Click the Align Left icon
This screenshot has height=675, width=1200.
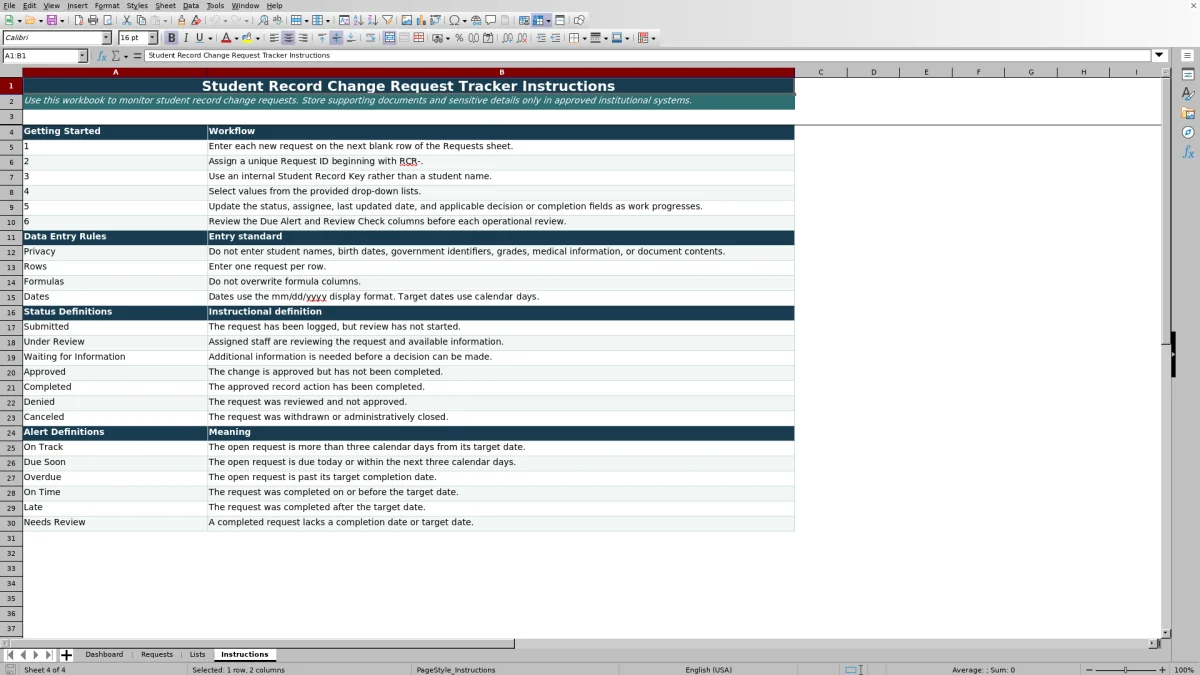pos(274,38)
